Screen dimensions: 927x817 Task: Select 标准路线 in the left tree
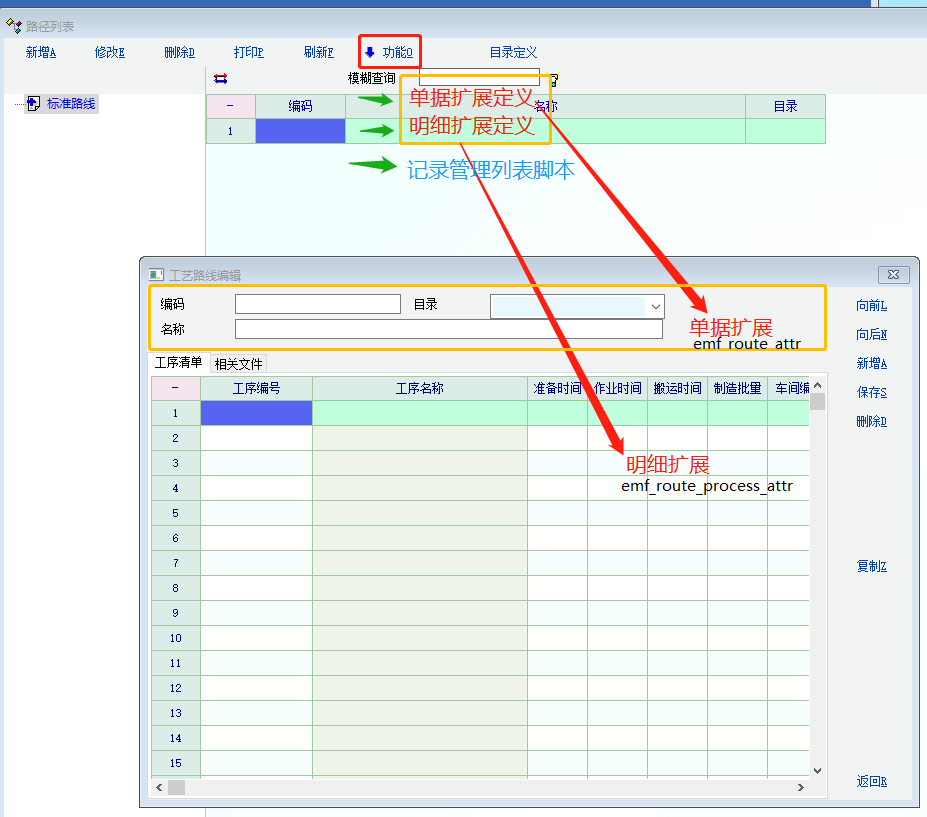click(x=72, y=103)
